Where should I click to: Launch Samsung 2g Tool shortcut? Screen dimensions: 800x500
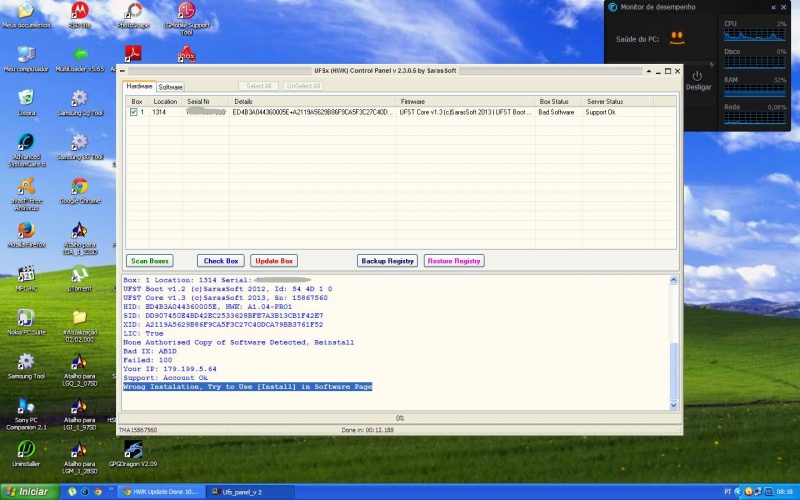[x=80, y=102]
